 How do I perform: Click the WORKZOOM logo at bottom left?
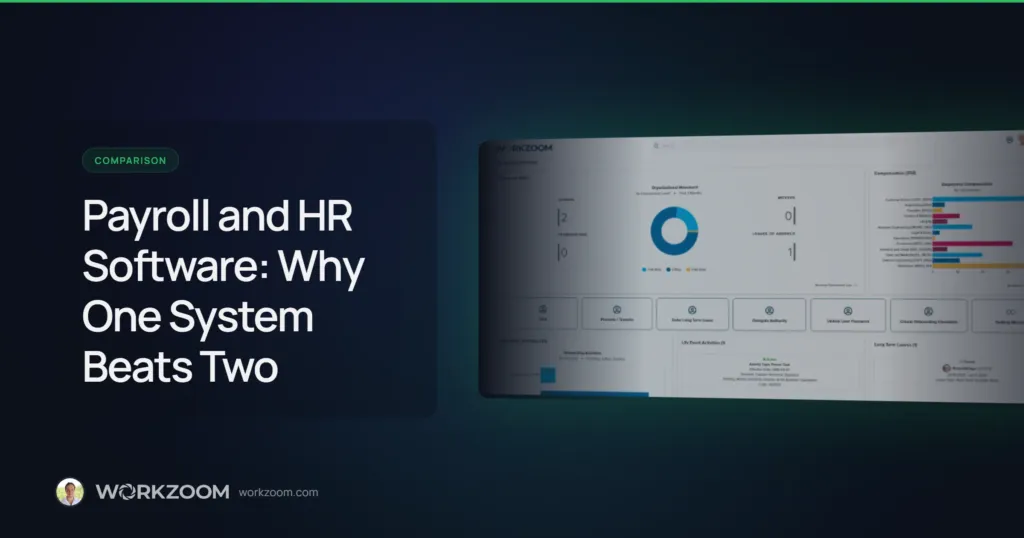(163, 492)
